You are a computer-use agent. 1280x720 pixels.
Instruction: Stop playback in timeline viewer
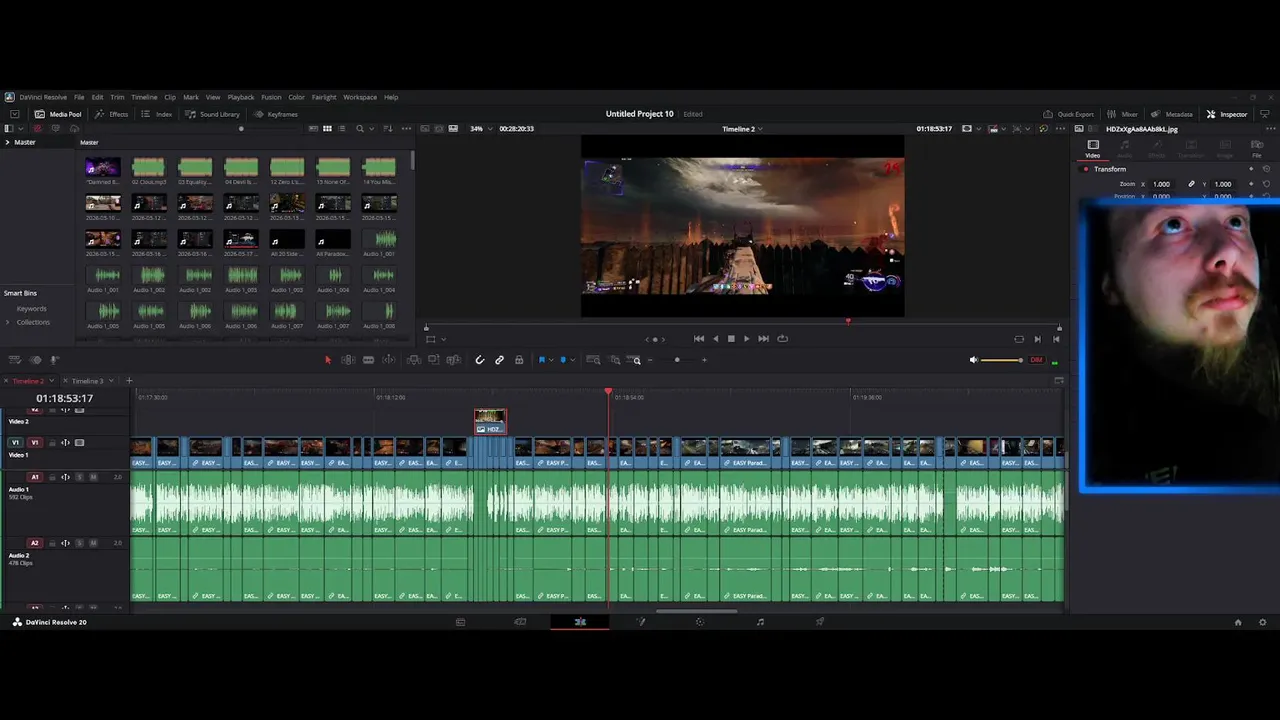(731, 339)
